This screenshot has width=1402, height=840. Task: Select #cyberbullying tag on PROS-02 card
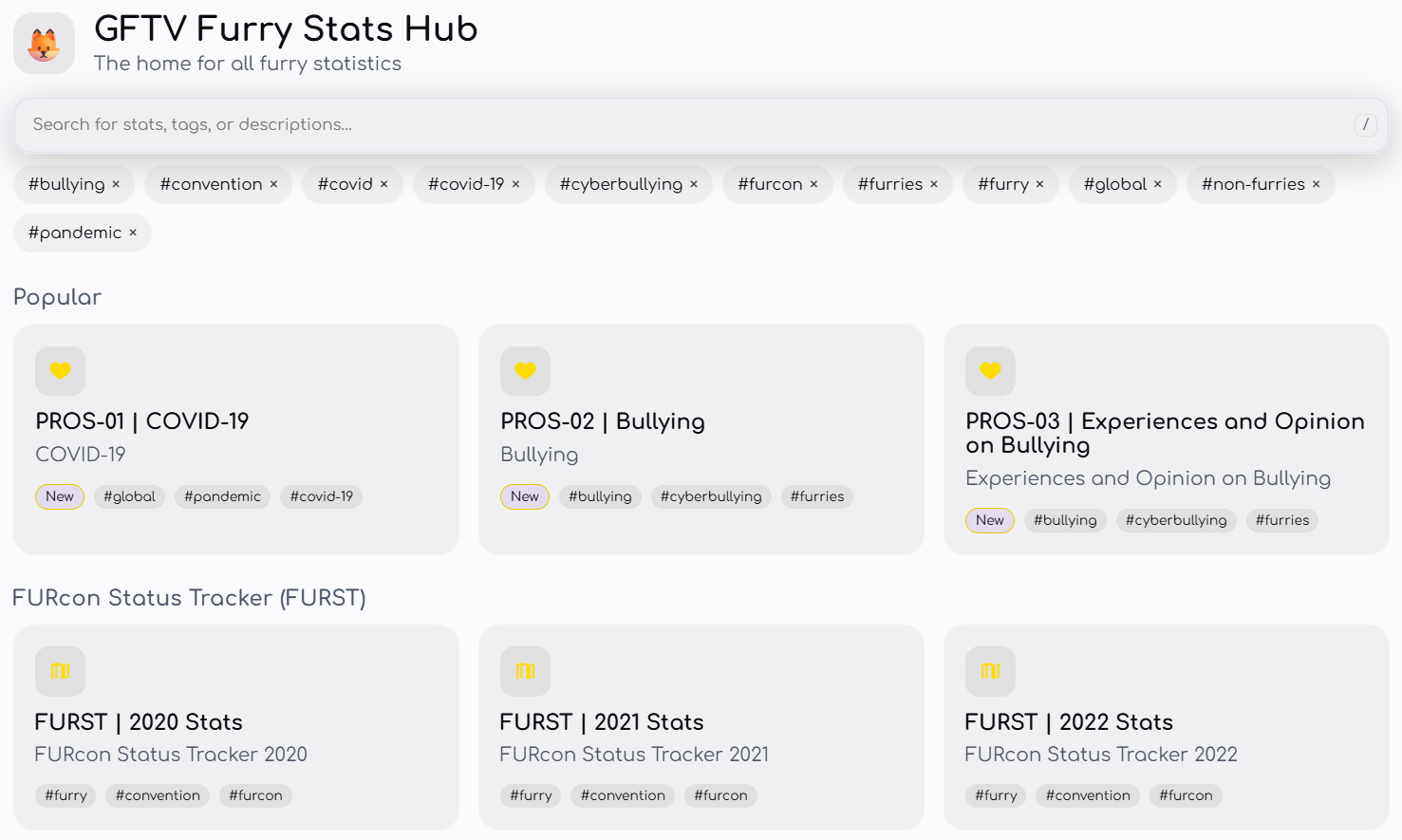[x=711, y=496]
